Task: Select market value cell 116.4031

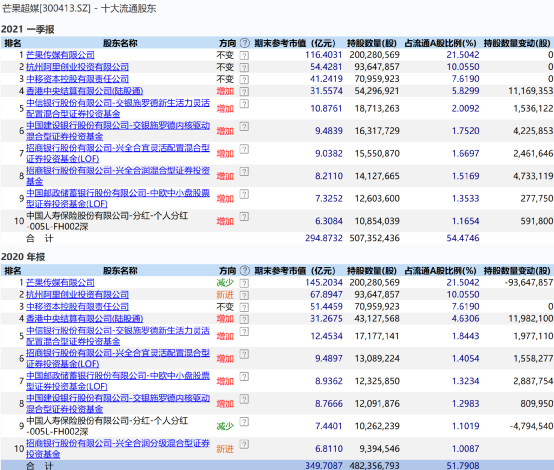Action: (324, 55)
